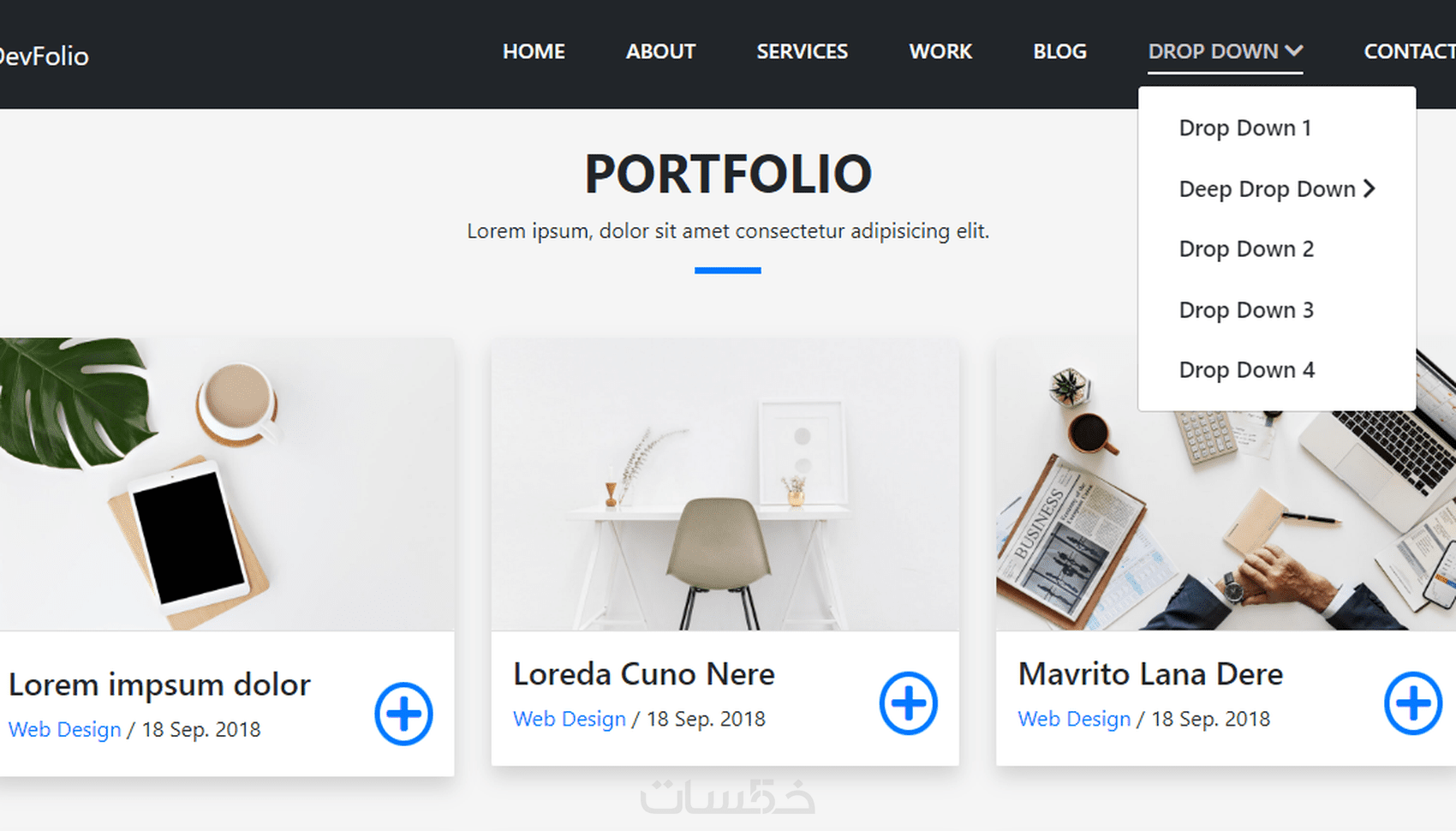
Task: Open the plus icon on Lorem impsum dolor card
Action: pyautogui.click(x=403, y=714)
